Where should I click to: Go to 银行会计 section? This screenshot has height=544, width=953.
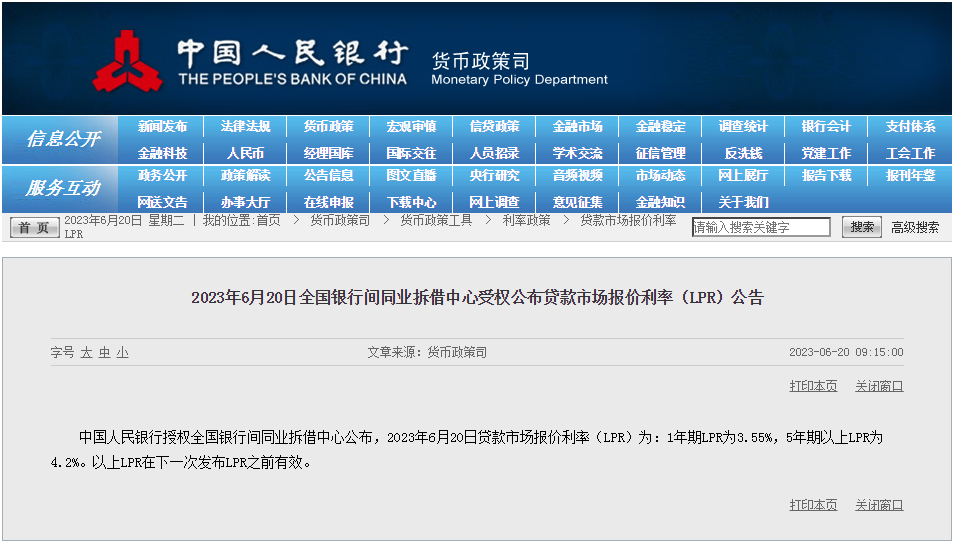click(x=827, y=126)
